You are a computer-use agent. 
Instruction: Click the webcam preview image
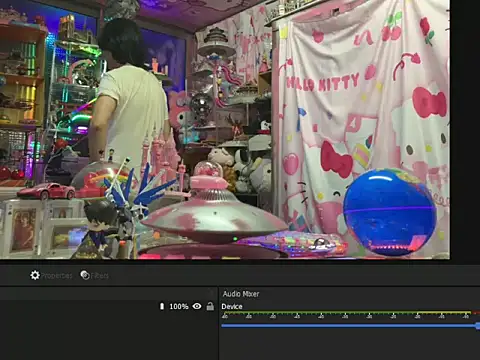225,129
